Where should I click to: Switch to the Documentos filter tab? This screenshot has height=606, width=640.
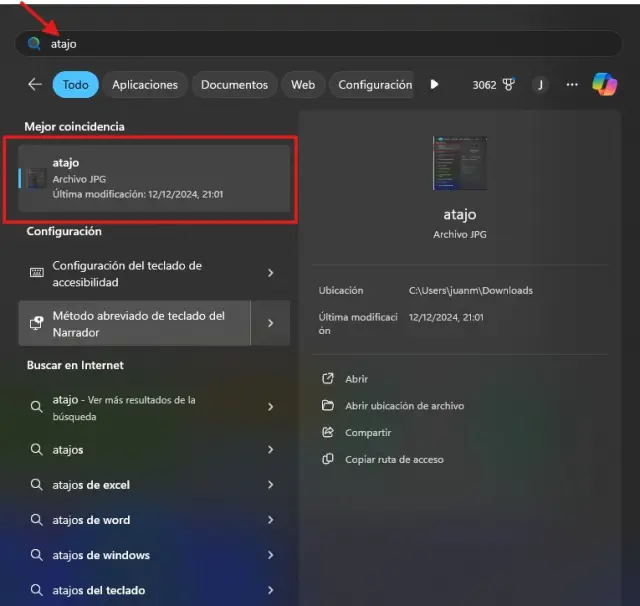[234, 85]
